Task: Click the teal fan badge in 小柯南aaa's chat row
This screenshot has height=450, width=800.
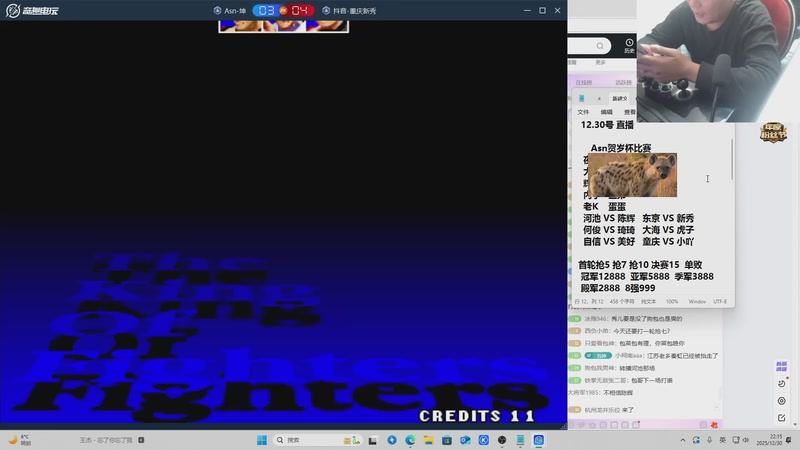Action: tap(598, 356)
